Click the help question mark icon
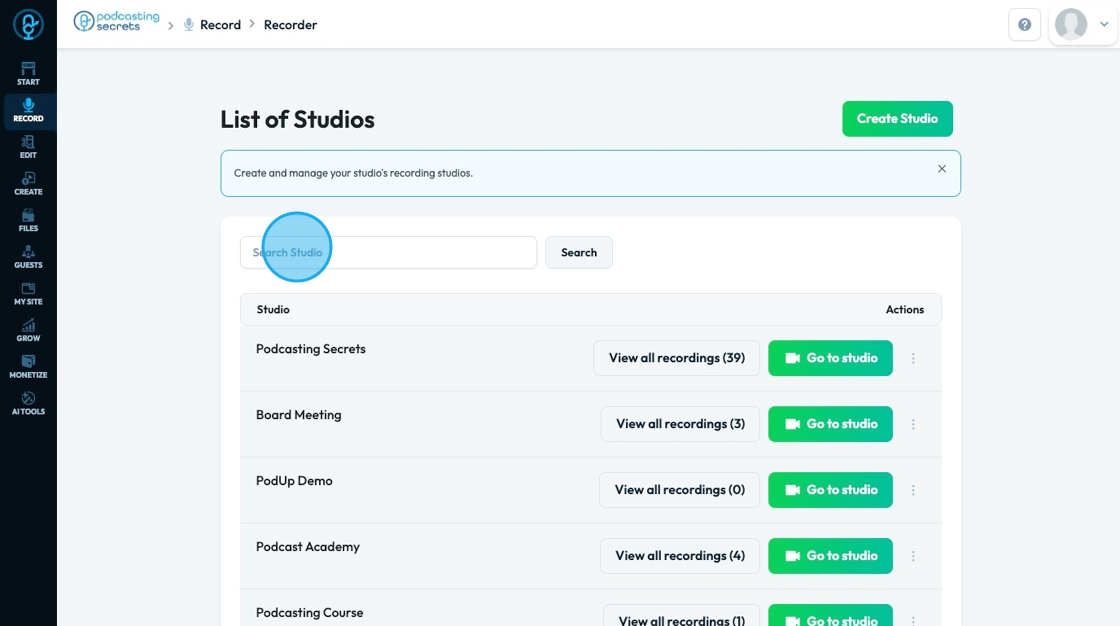This screenshot has height=626, width=1120. [1024, 25]
